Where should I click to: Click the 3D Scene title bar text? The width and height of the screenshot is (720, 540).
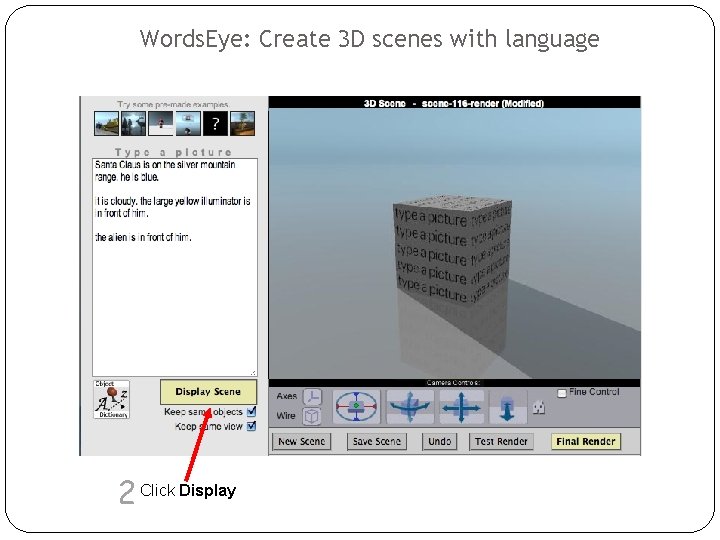(x=454, y=103)
